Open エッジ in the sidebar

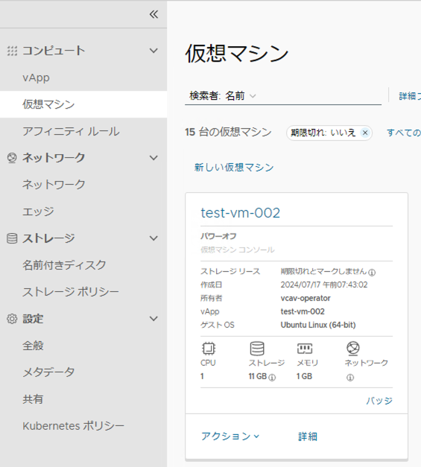pyautogui.click(x=38, y=211)
